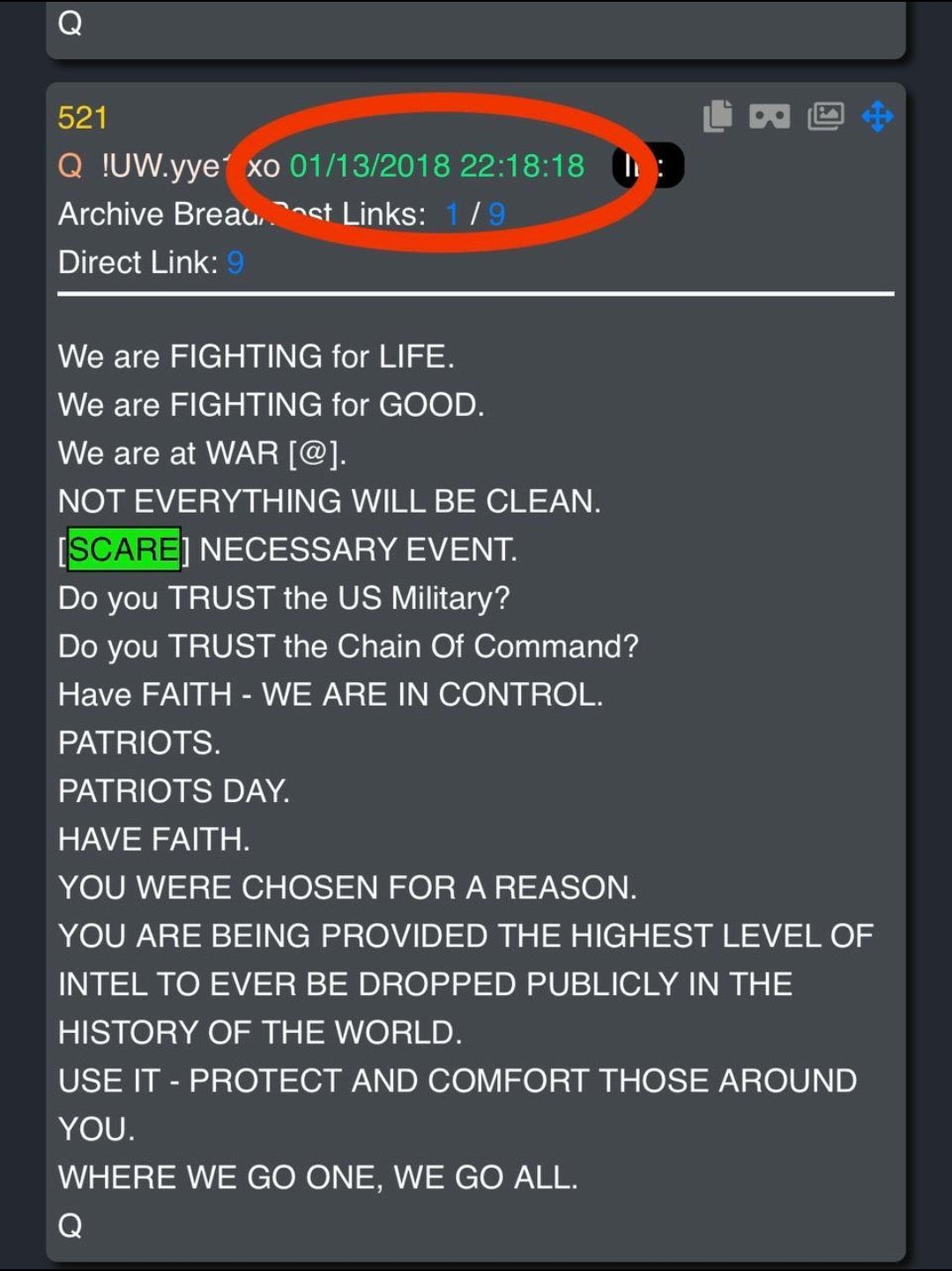The image size is (952, 1271).
Task: Select the yellow post number 521
Action: [x=83, y=117]
